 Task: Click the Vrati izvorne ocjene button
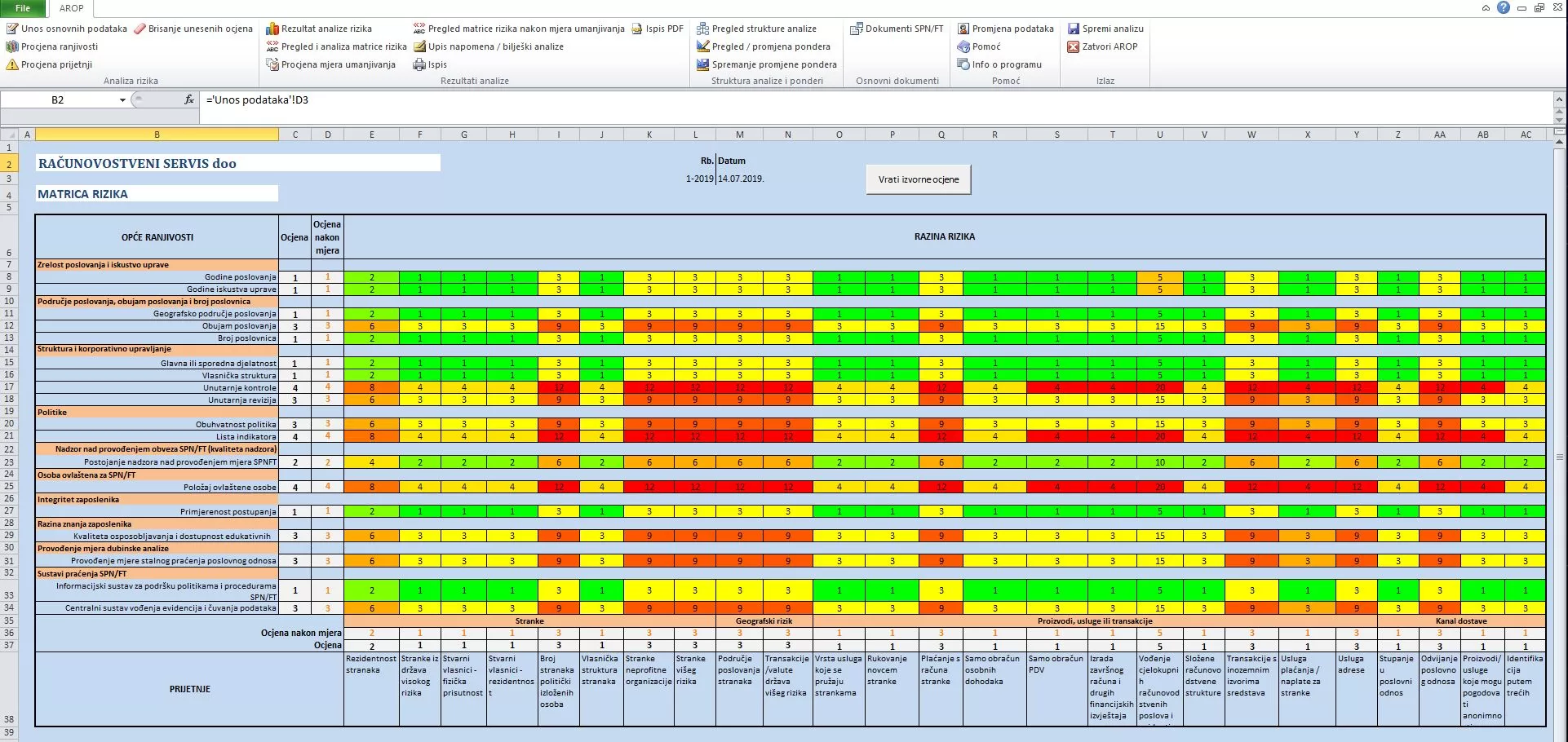(x=919, y=179)
